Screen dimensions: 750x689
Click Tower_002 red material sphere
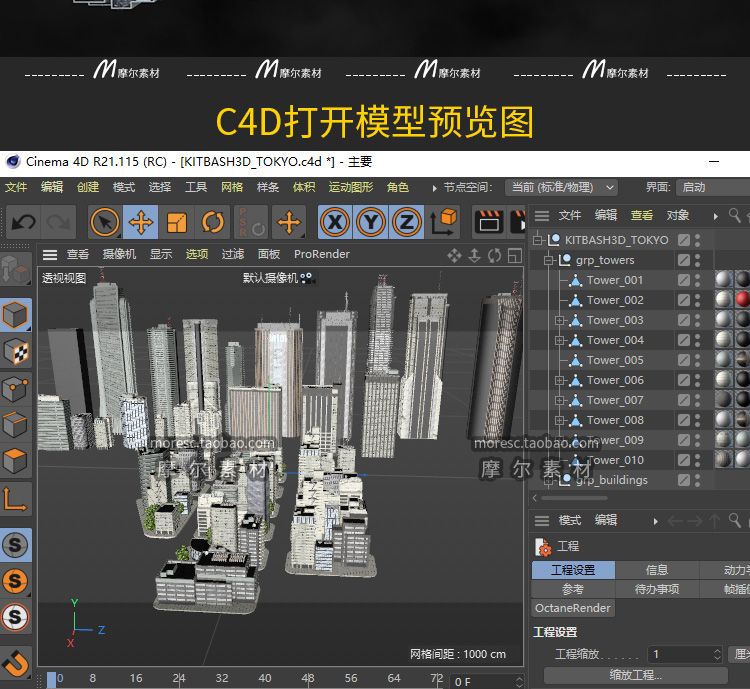[x=742, y=300]
